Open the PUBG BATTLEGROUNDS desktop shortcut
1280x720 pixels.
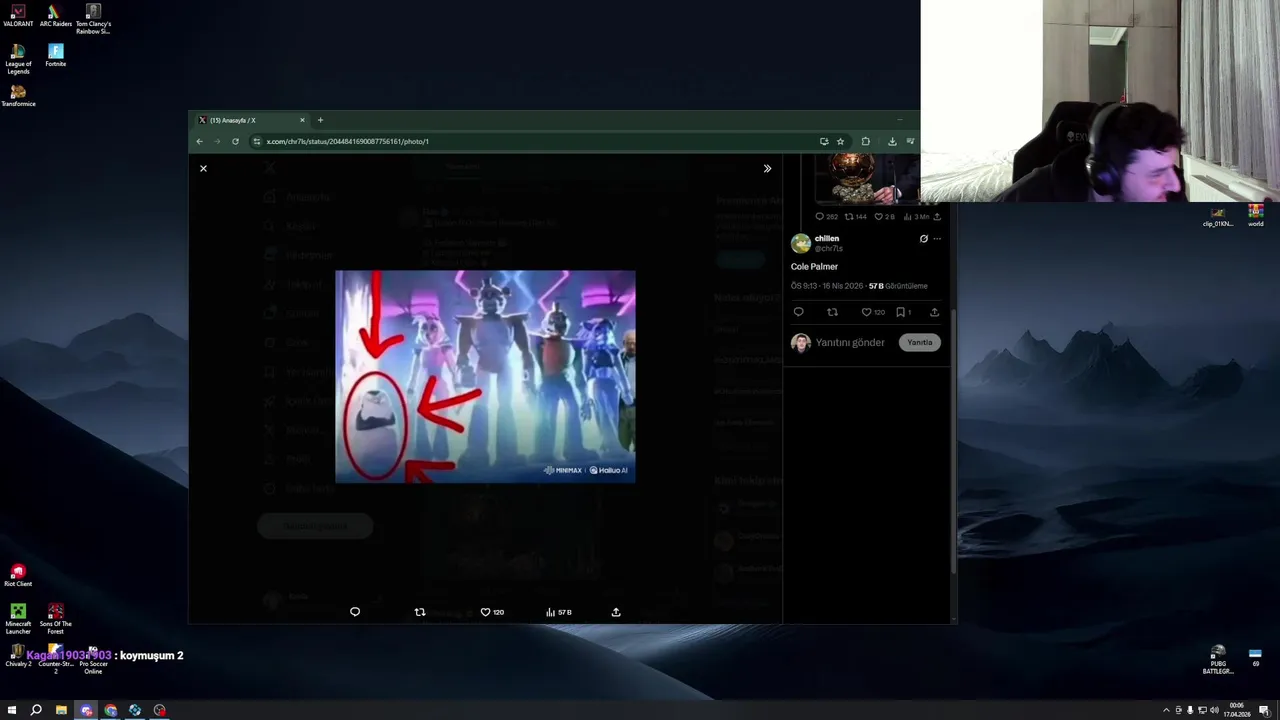pyautogui.click(x=1218, y=660)
